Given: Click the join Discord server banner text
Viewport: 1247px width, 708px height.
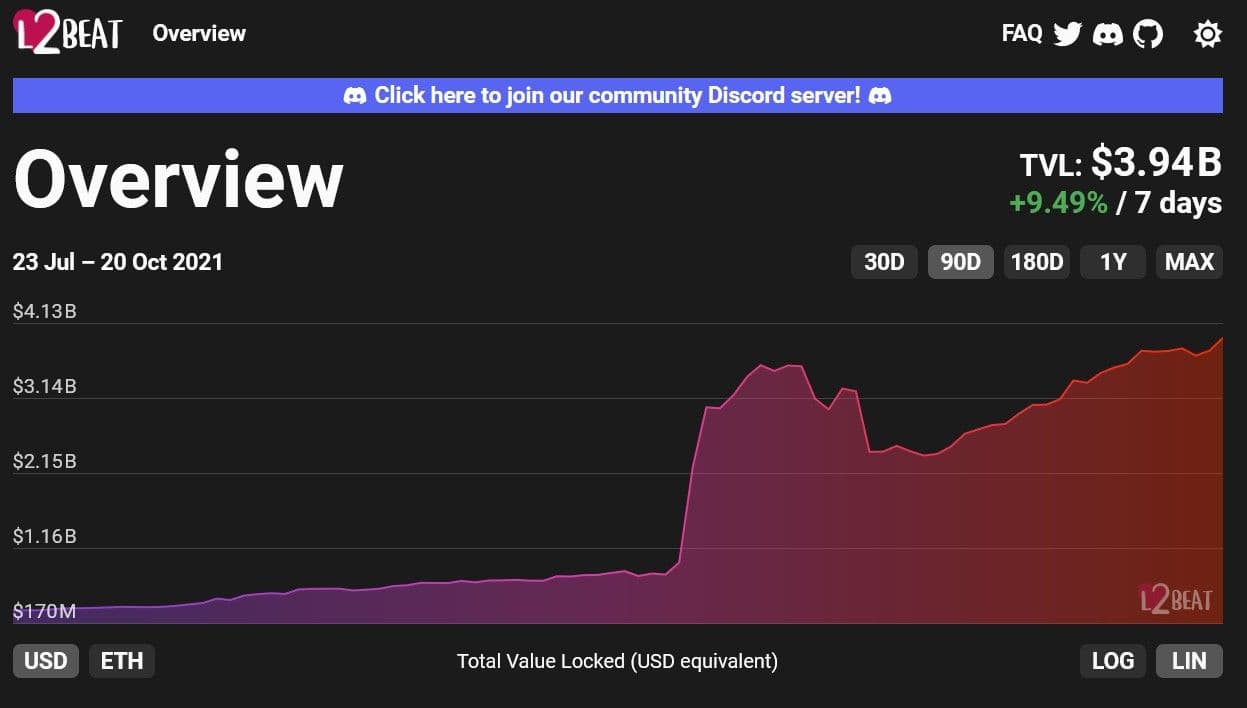Looking at the screenshot, I should pos(617,96).
